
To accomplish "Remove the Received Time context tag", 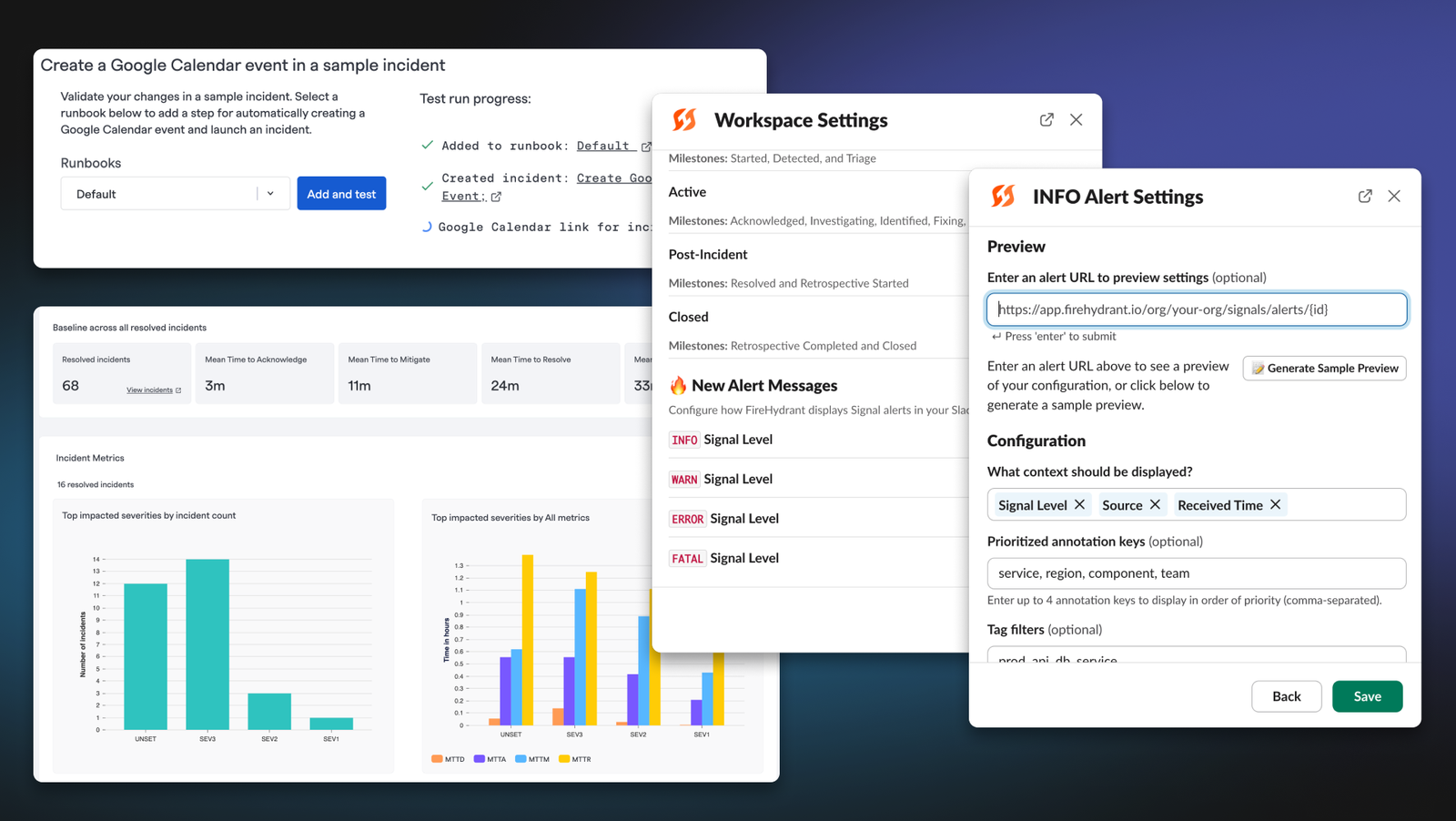I will (1275, 504).
